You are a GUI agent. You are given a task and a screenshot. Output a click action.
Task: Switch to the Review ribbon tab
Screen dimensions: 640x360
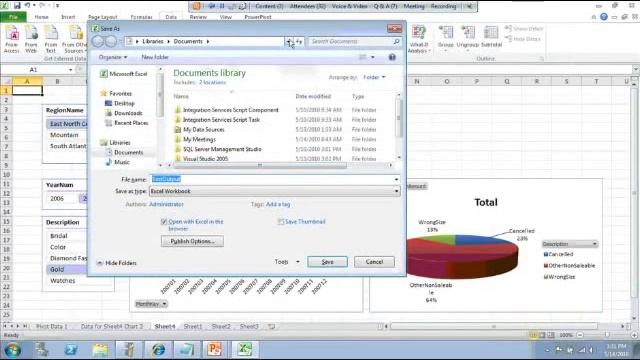(x=198, y=17)
